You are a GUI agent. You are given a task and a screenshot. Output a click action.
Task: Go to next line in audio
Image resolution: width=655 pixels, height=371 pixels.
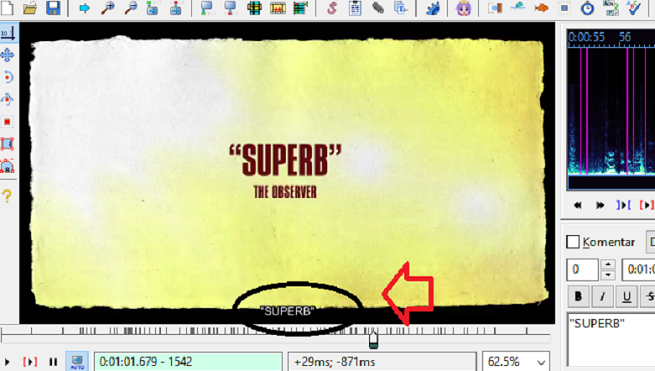pyautogui.click(x=600, y=205)
